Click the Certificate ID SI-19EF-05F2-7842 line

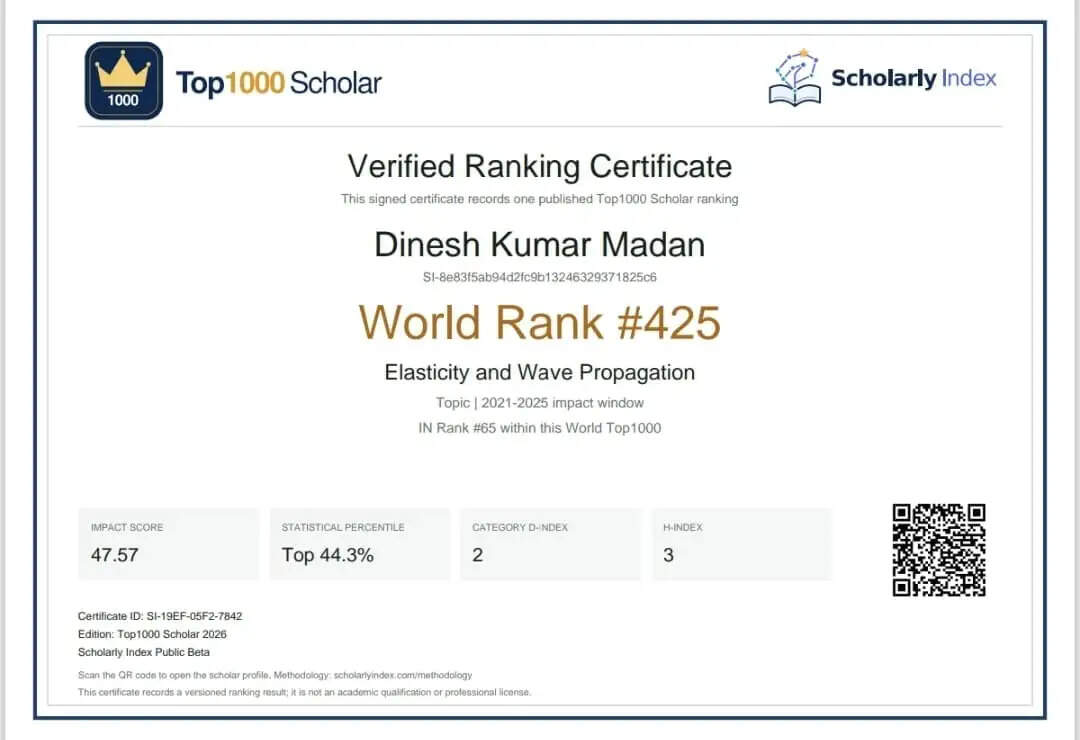click(x=160, y=616)
